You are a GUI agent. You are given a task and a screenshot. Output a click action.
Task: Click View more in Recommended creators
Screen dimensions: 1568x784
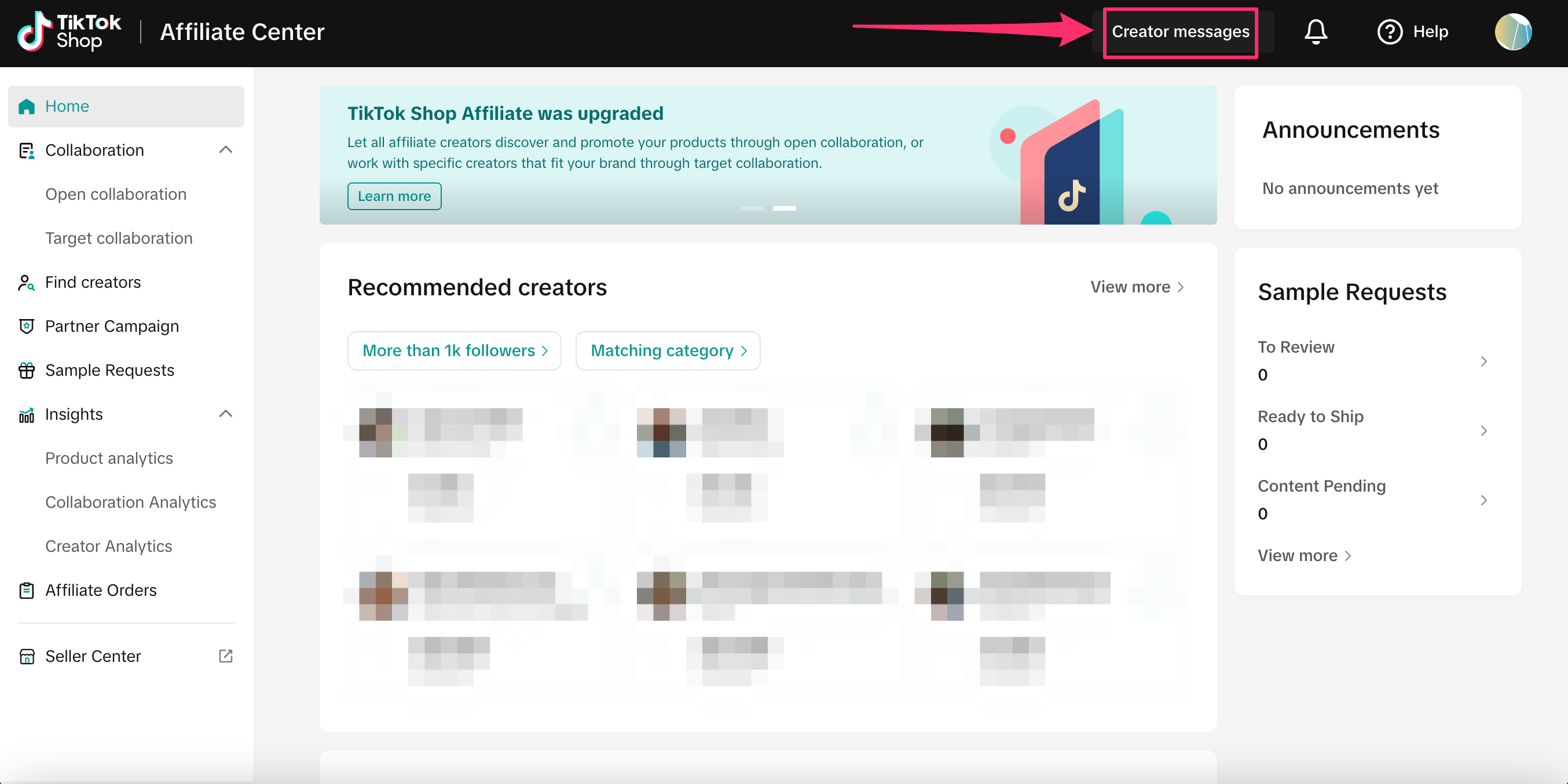[x=1136, y=287]
